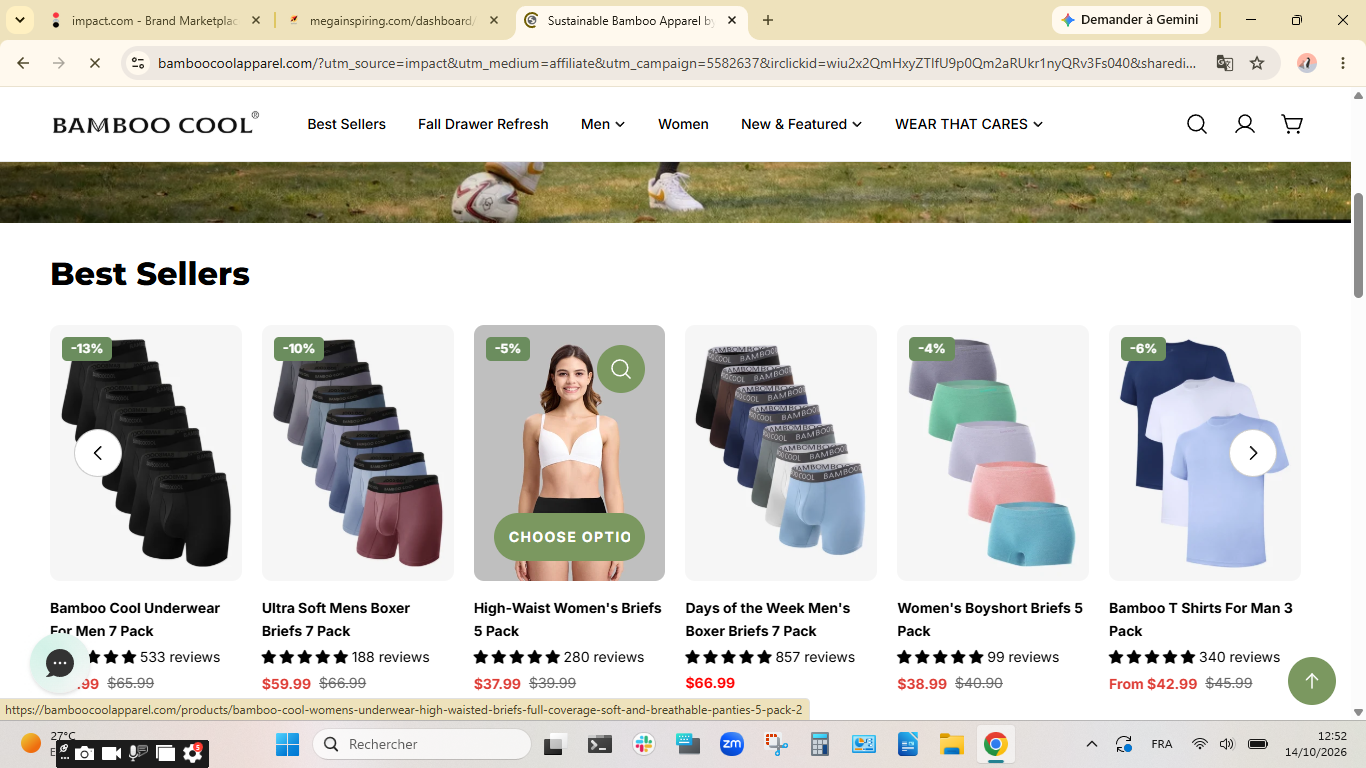Expand the WEAR THAT CARES dropdown
1366x768 pixels.
(x=969, y=124)
